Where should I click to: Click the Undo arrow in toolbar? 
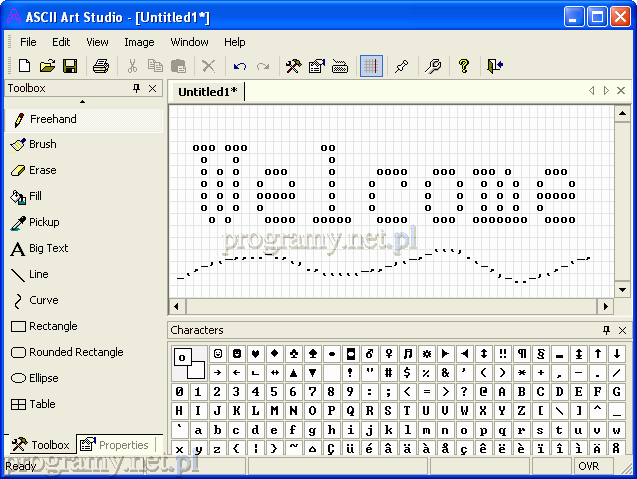(x=240, y=66)
